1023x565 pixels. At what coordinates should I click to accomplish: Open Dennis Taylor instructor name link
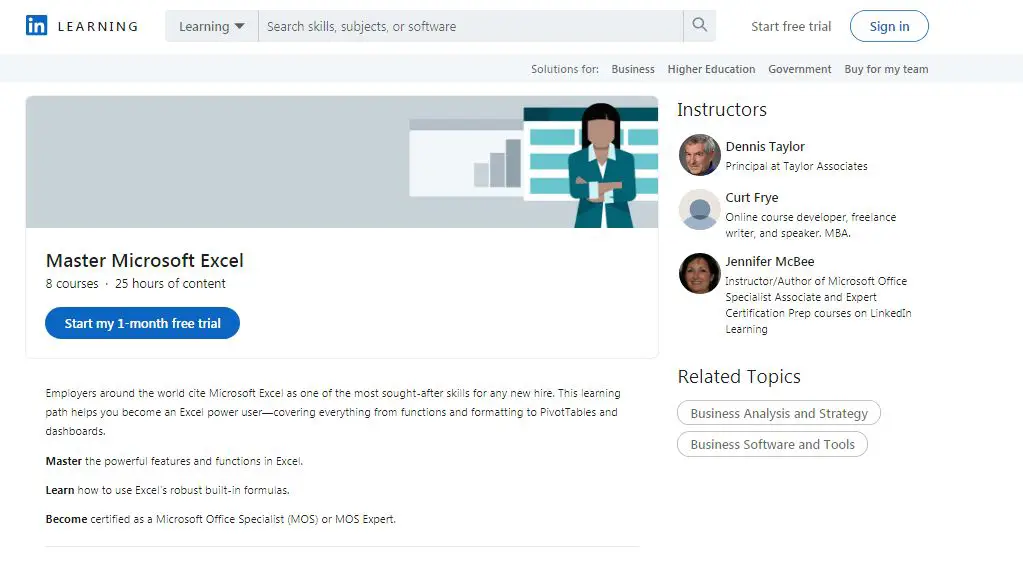[765, 146]
